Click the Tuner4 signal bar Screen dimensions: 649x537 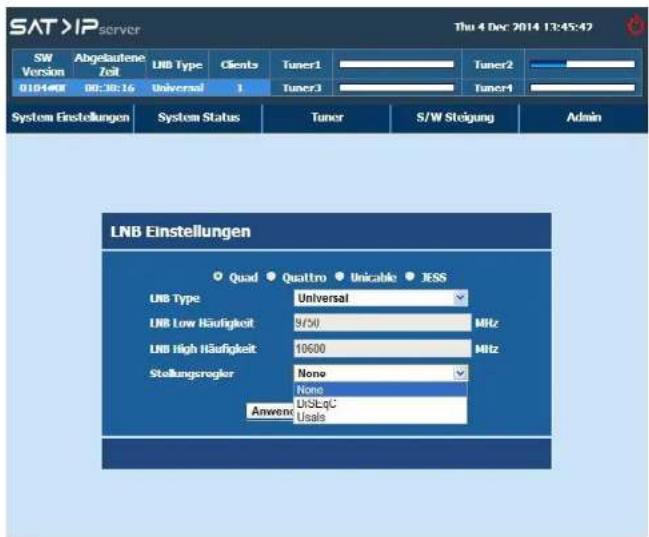pyautogui.click(x=582, y=87)
